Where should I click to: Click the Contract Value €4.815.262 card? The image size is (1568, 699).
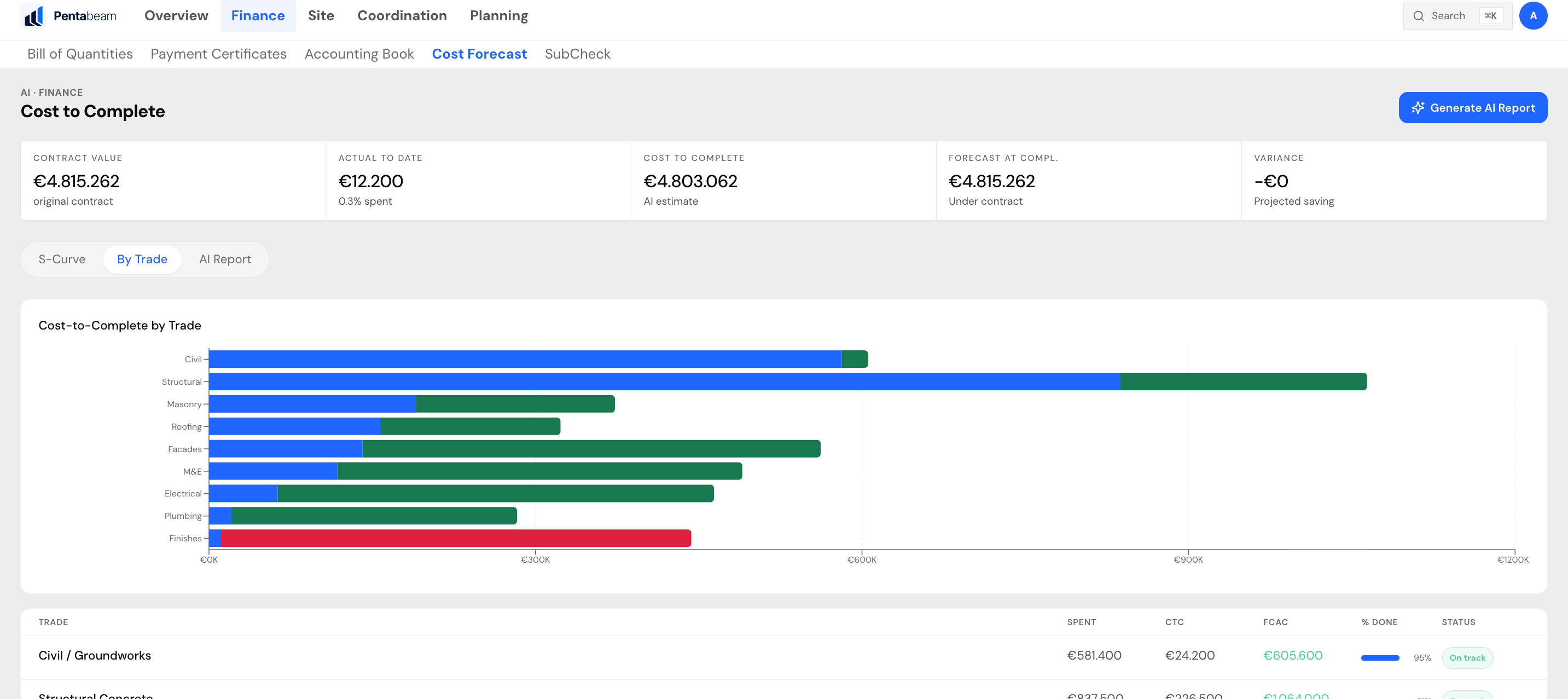pyautogui.click(x=173, y=181)
